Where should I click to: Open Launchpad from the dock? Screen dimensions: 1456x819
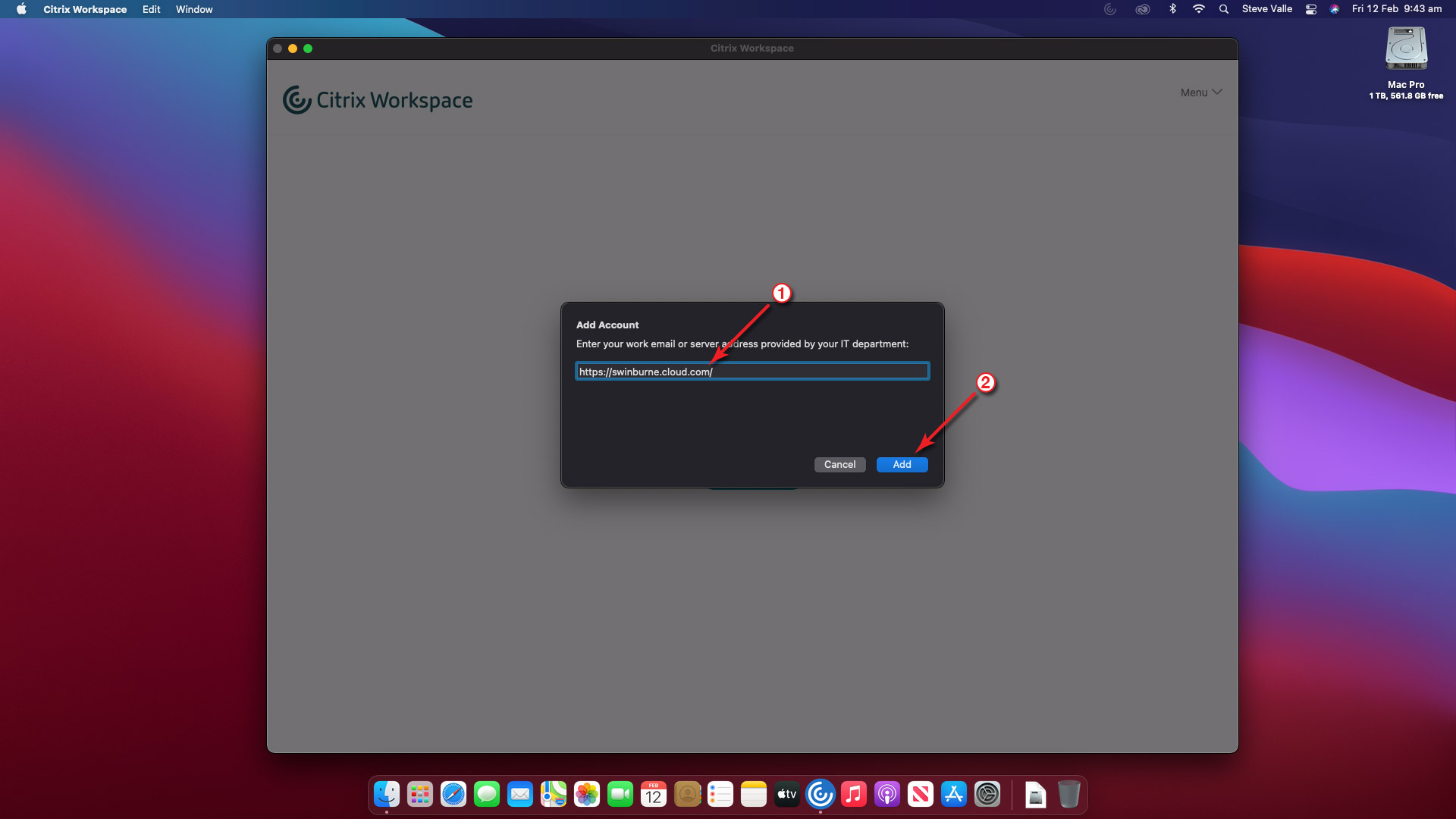[x=420, y=794]
